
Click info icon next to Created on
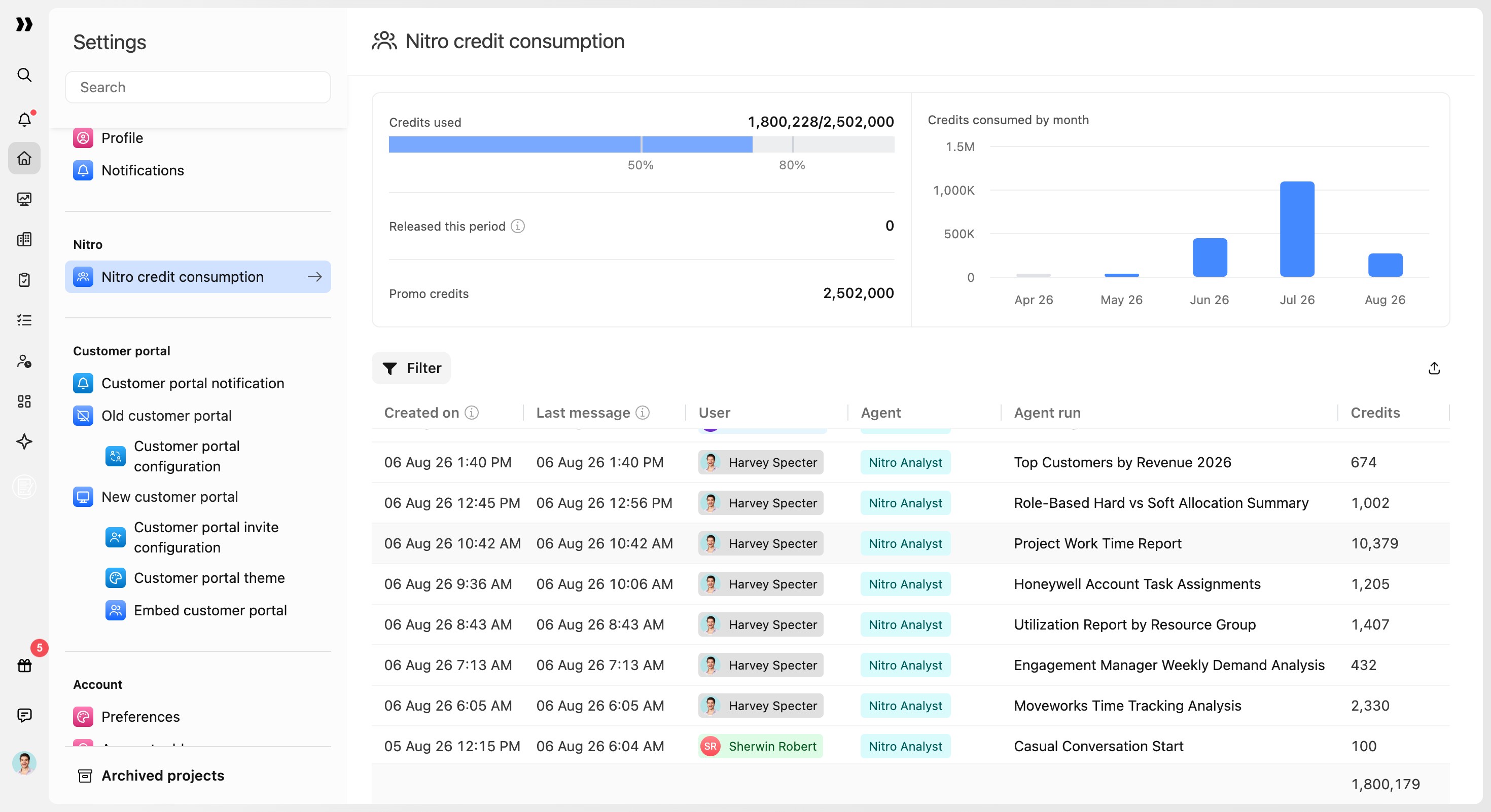pyautogui.click(x=472, y=413)
